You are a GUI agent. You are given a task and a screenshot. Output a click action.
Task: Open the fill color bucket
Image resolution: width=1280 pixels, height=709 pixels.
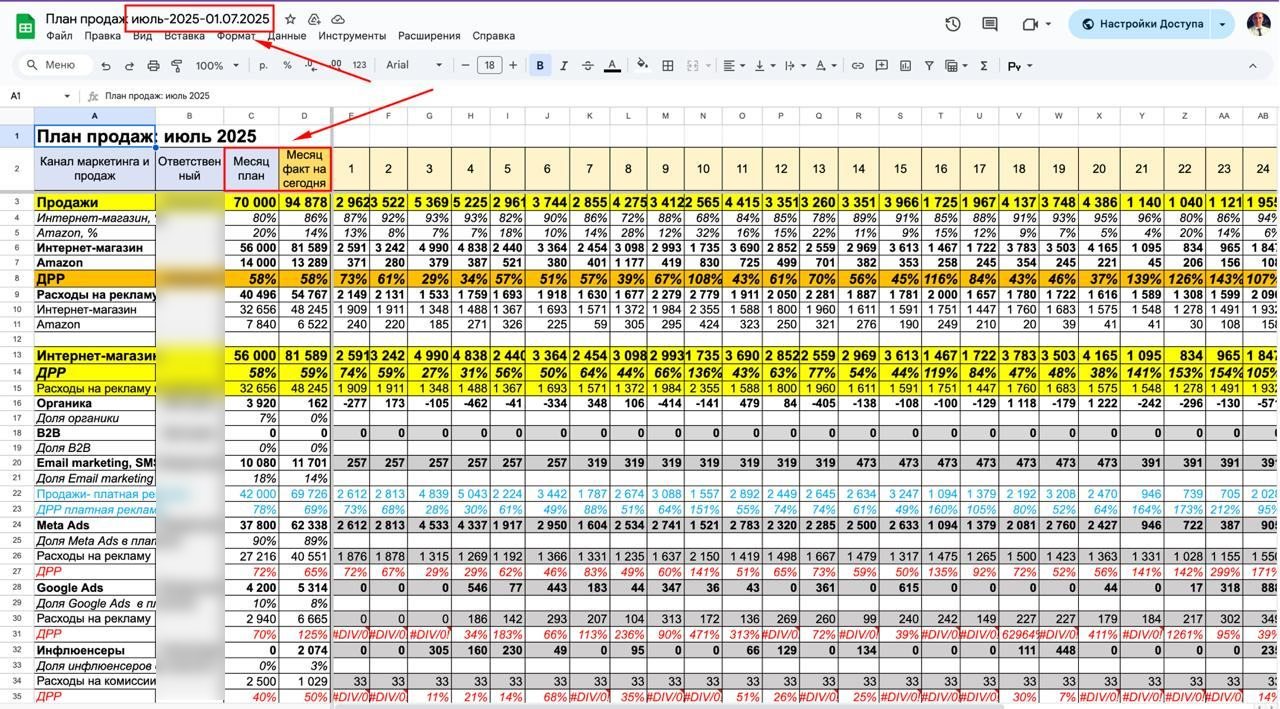pyautogui.click(x=642, y=66)
